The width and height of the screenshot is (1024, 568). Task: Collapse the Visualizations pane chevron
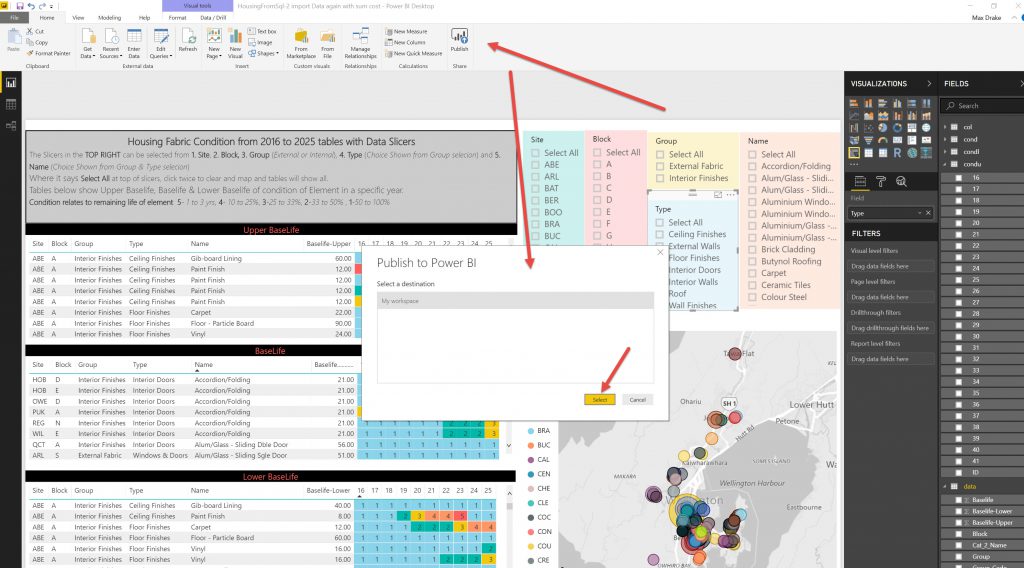[929, 84]
